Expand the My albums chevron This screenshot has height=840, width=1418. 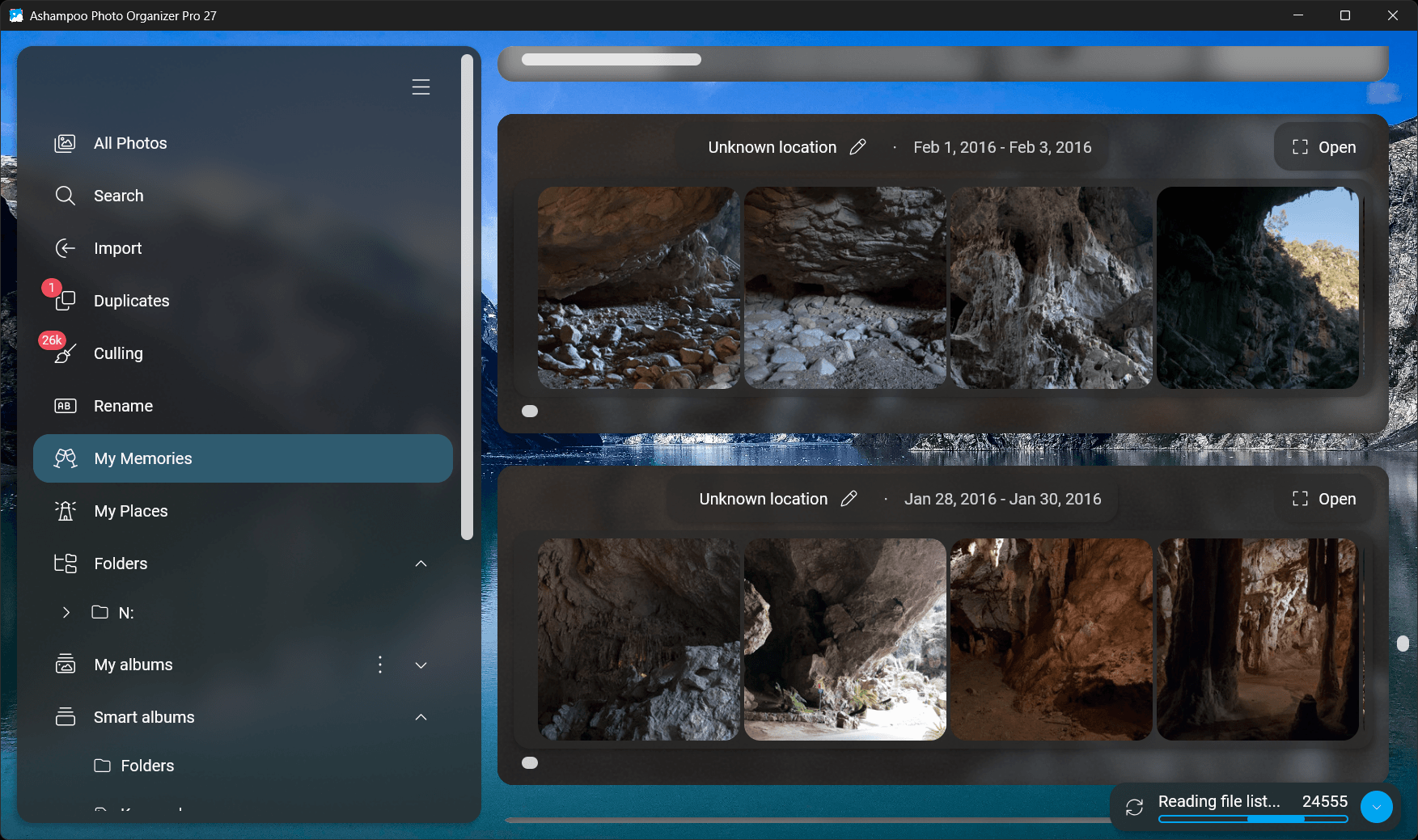click(421, 665)
